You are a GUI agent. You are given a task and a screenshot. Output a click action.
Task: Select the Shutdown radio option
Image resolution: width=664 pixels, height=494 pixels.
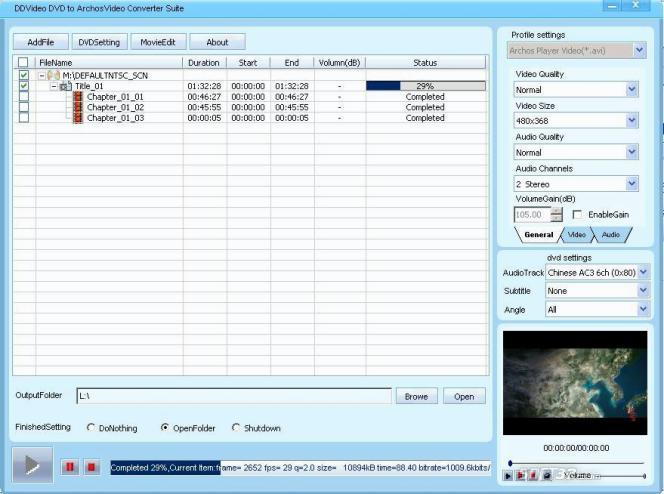[236, 428]
